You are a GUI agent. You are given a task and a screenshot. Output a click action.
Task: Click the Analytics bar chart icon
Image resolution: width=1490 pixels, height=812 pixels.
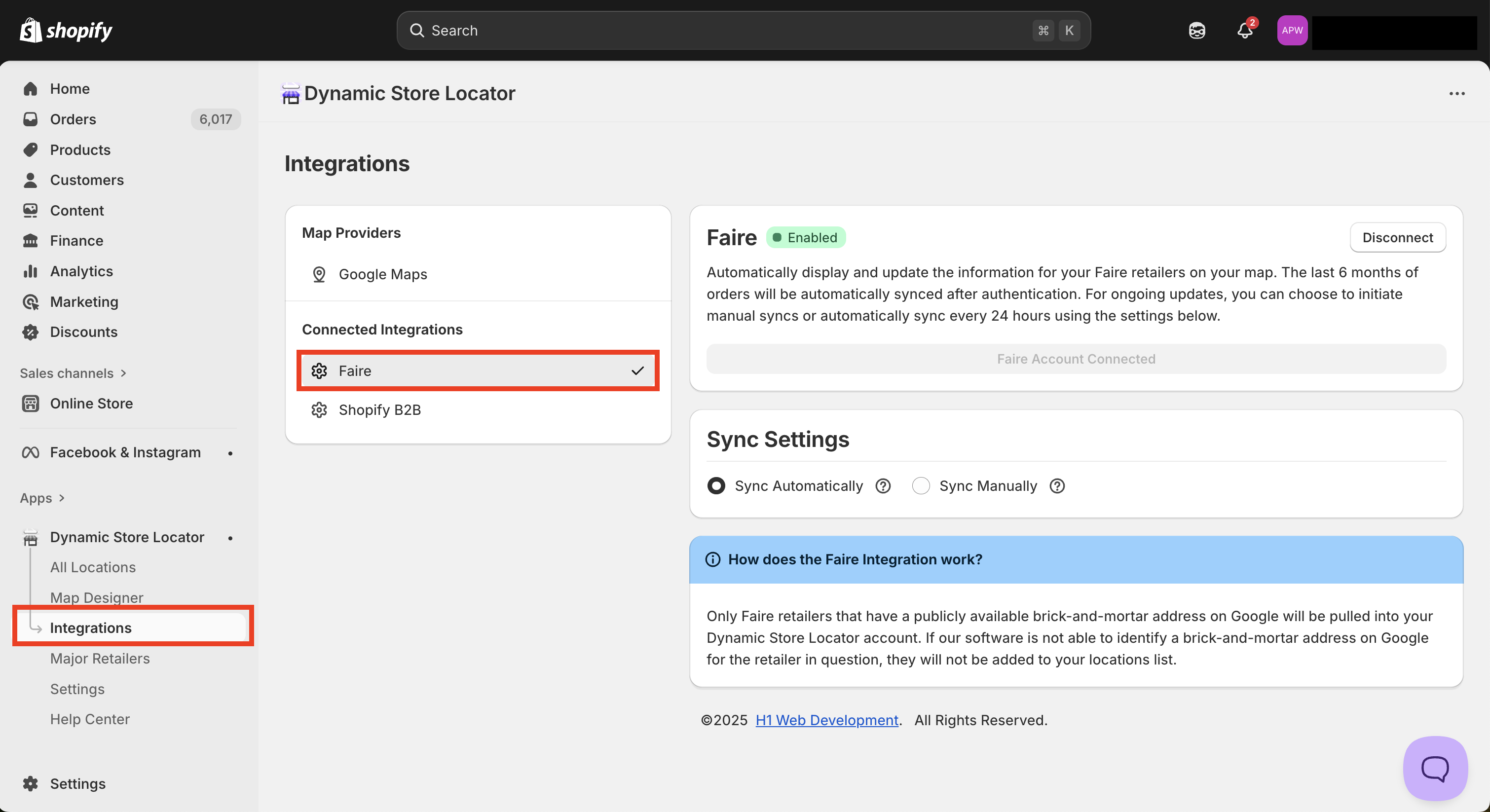pyautogui.click(x=30, y=271)
